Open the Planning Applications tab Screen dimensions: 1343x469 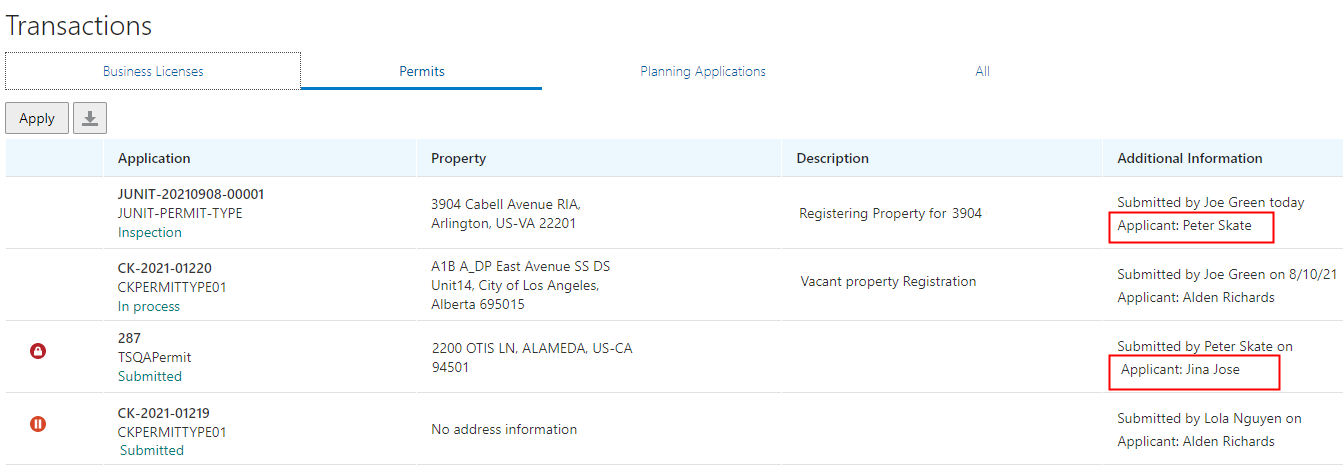(702, 71)
